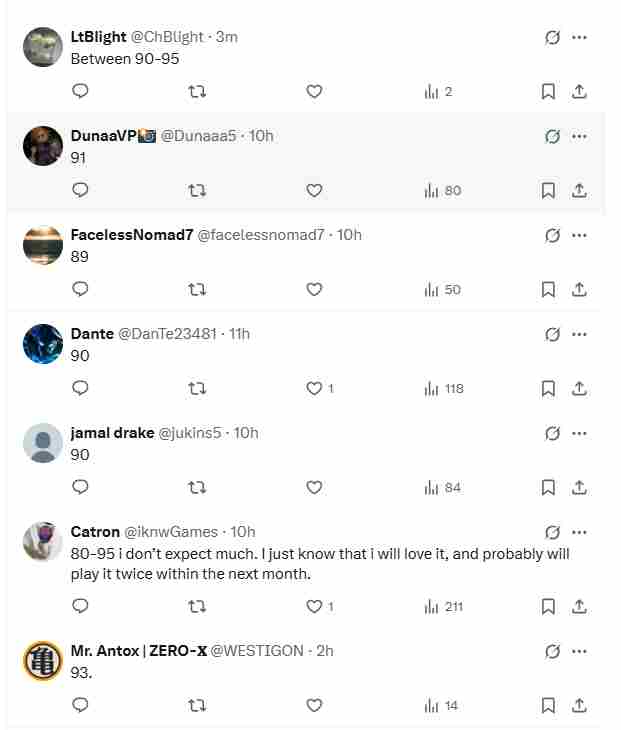Open more menu on Mr. Antox's tweet

(579, 651)
